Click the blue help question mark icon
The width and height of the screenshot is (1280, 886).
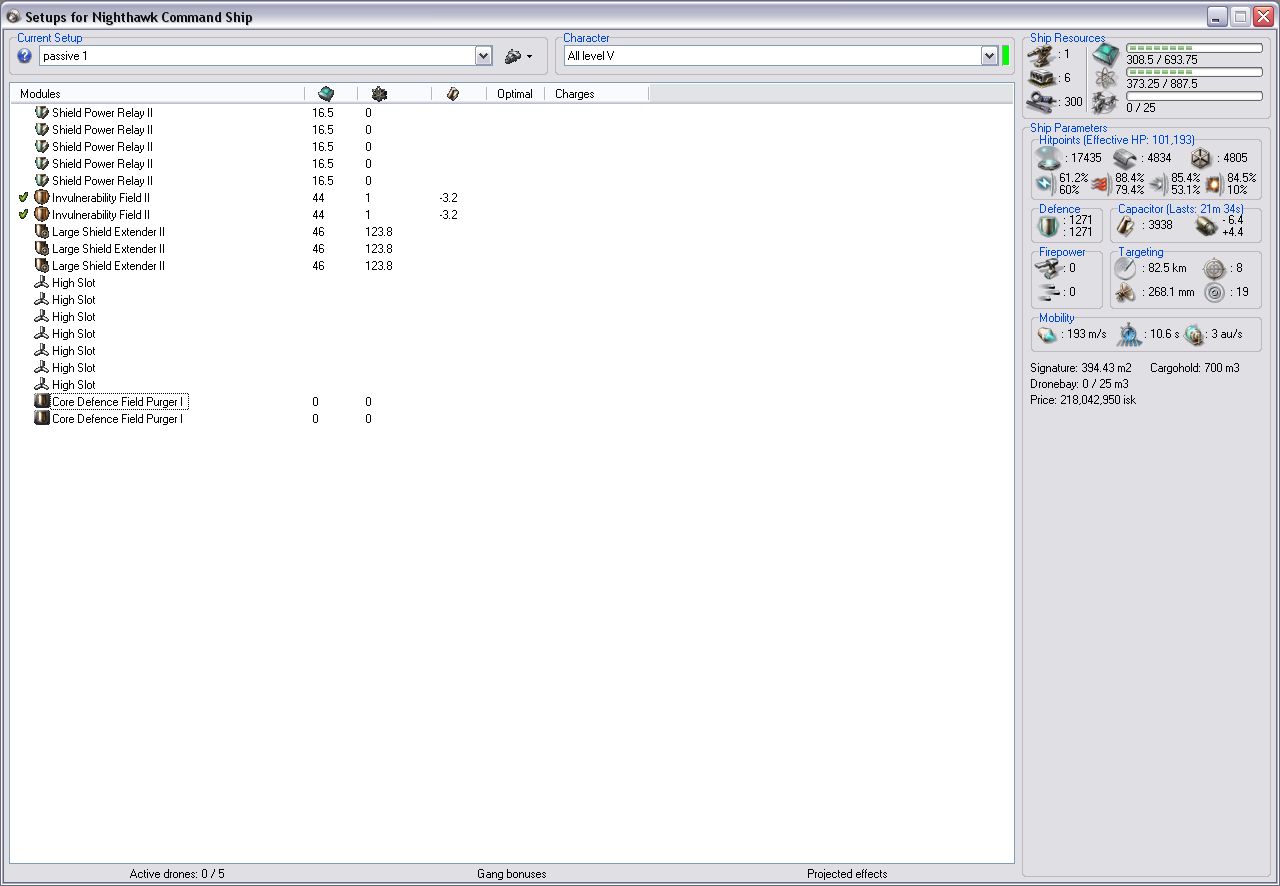click(25, 56)
